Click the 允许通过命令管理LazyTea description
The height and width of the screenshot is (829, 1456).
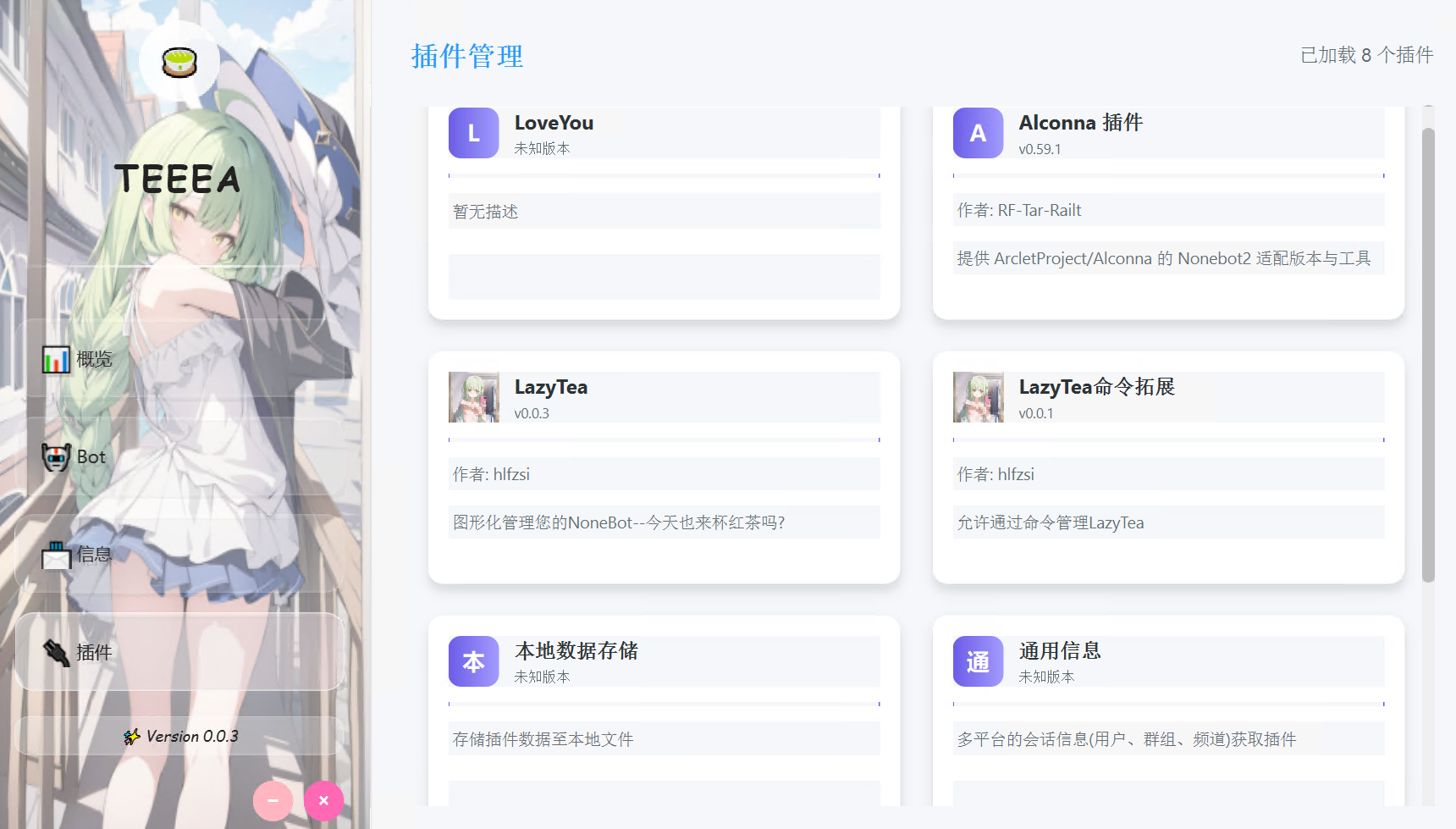[x=1051, y=522]
